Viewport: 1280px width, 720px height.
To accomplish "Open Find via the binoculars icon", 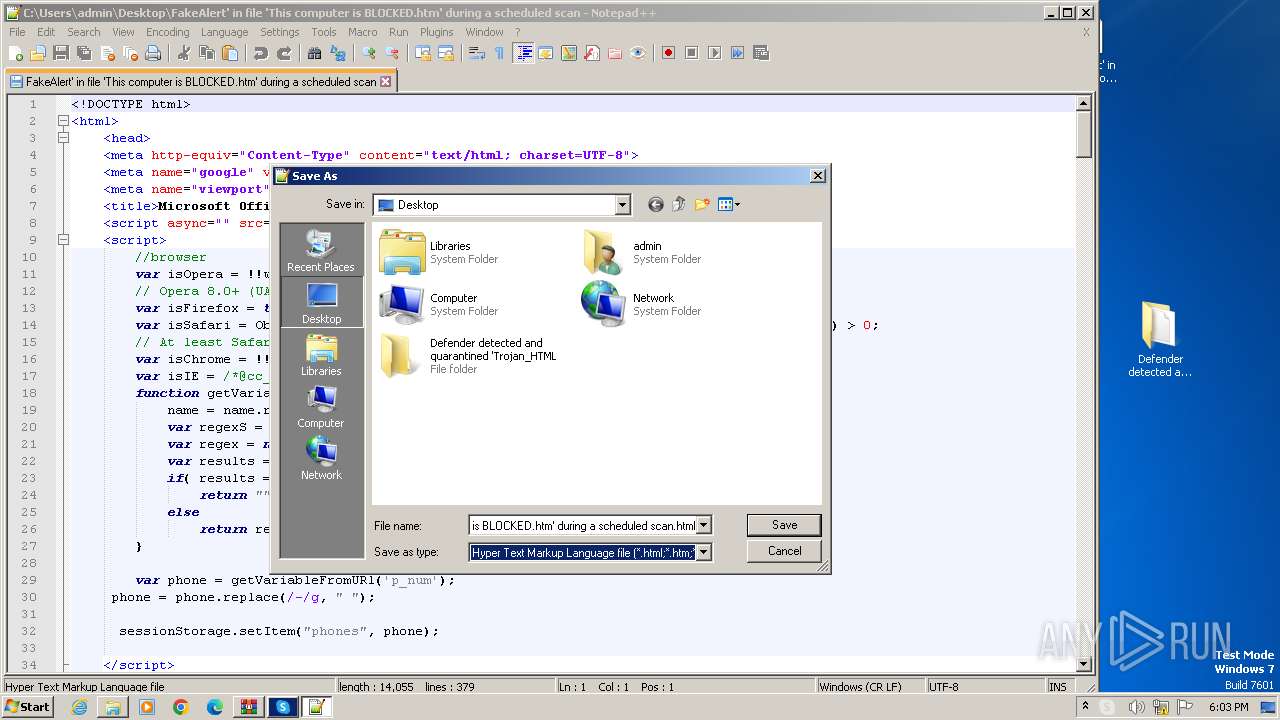I will point(314,53).
